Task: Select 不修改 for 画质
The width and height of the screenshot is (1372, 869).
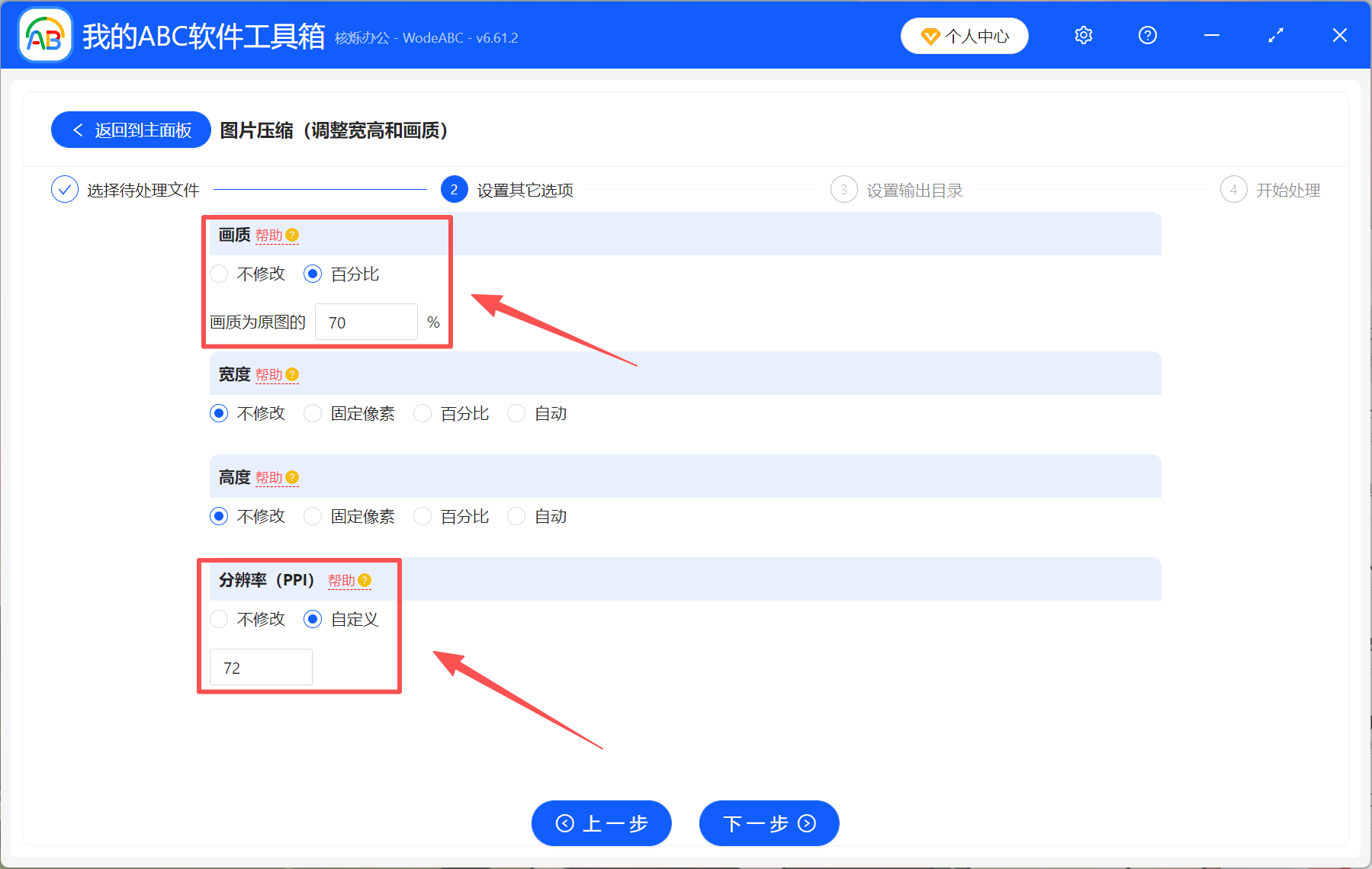Action: [x=219, y=274]
